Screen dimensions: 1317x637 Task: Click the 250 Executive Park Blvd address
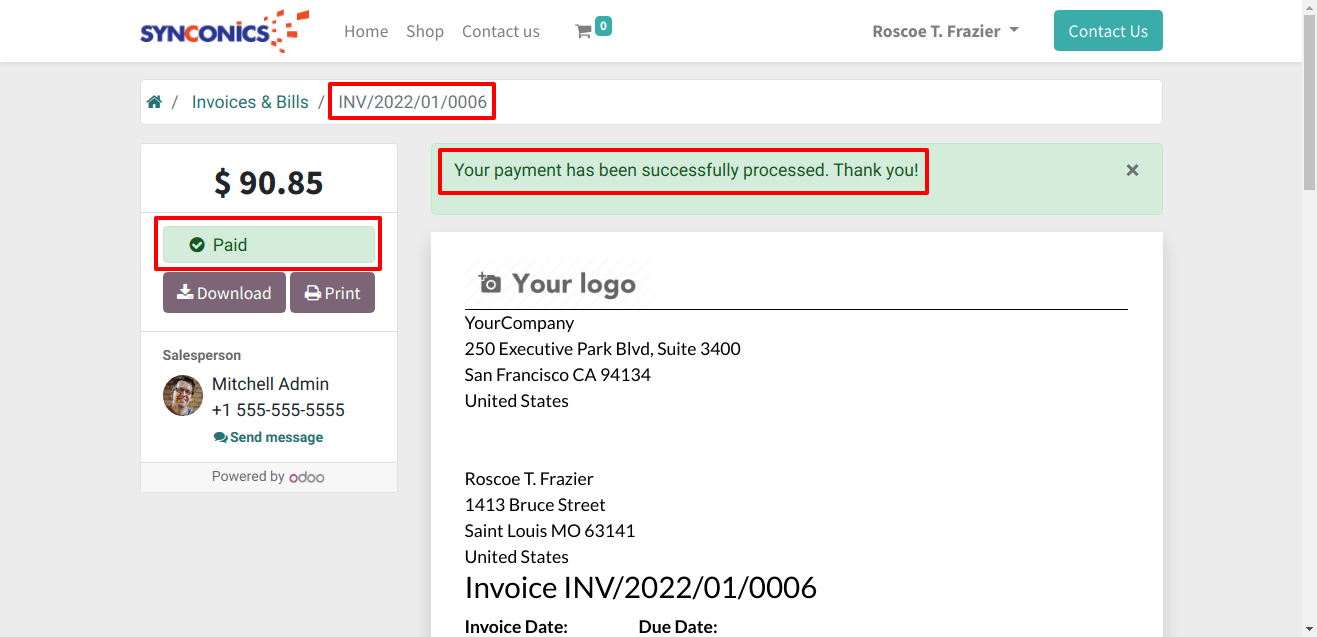603,349
